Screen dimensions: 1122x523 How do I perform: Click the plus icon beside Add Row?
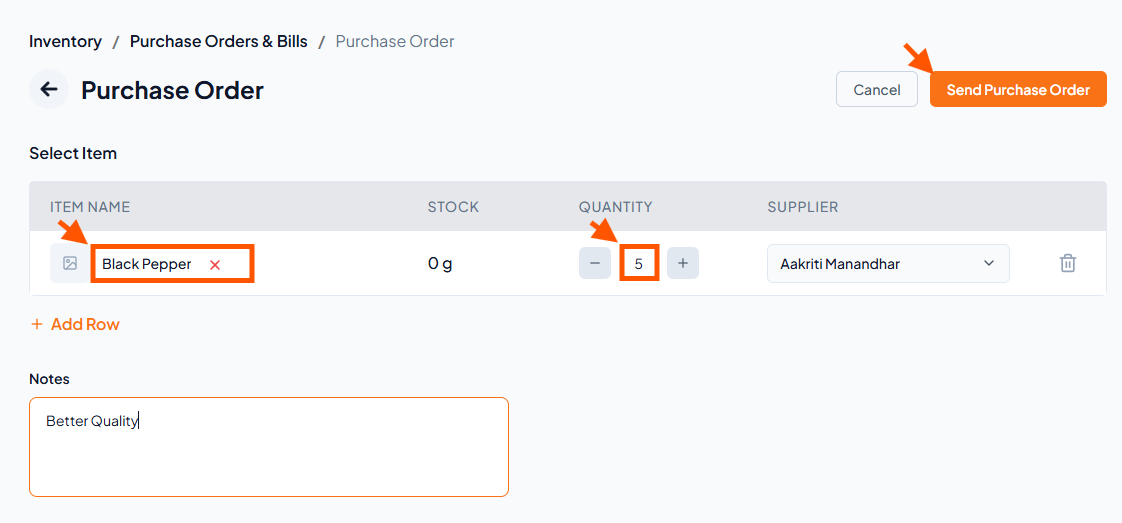[x=36, y=325]
